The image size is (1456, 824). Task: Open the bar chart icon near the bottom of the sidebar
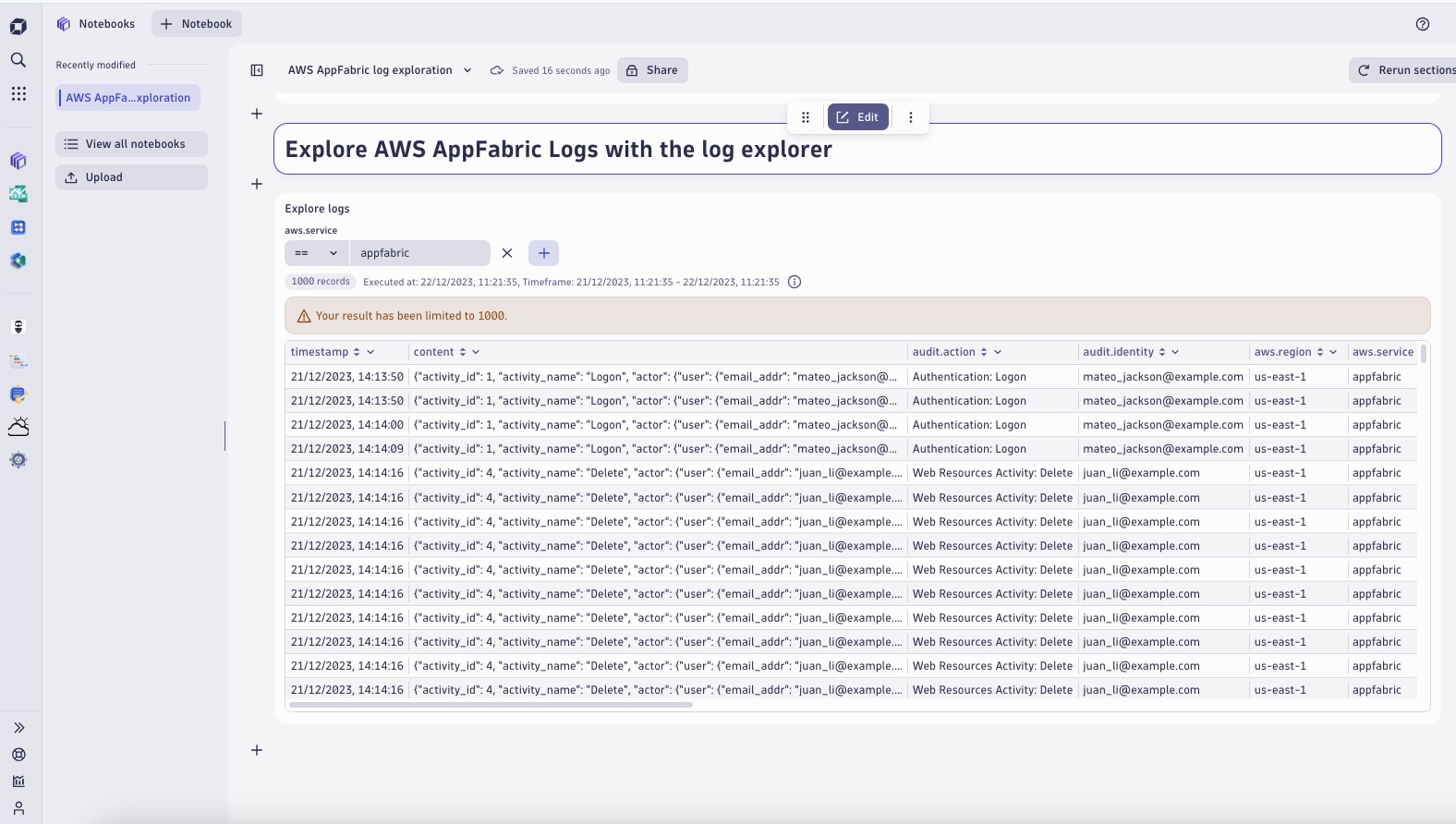coord(18,782)
